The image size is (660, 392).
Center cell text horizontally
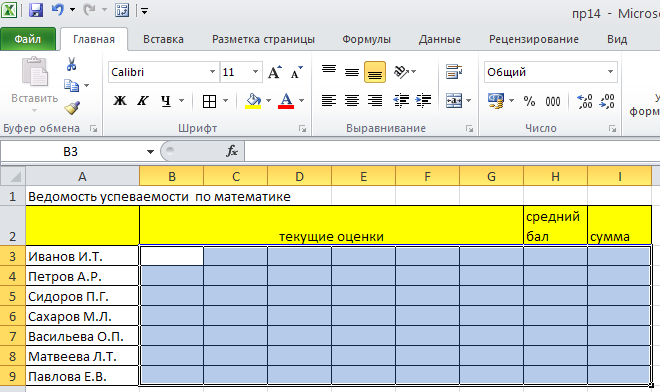352,101
